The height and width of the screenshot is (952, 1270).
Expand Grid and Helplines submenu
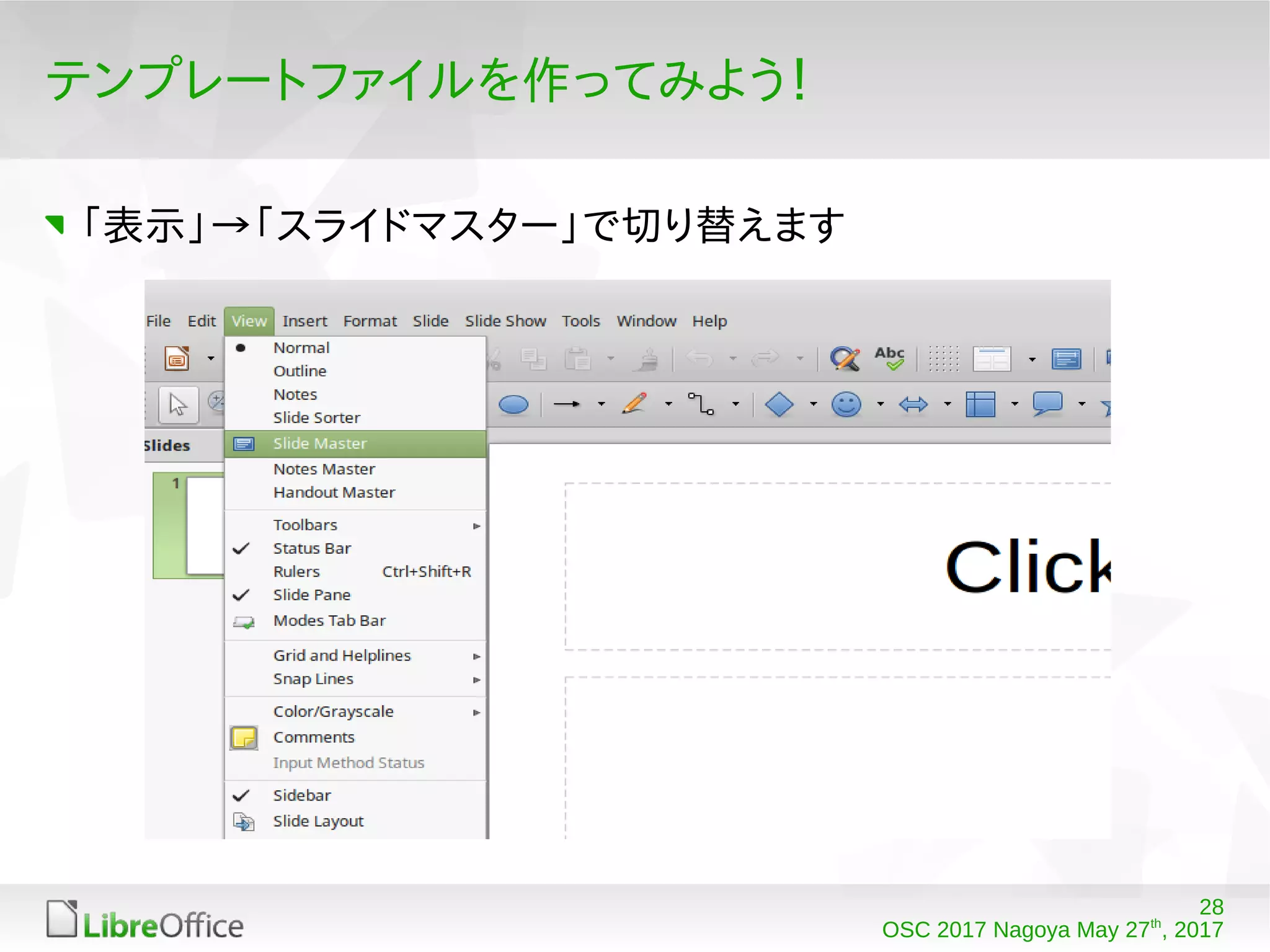355,656
